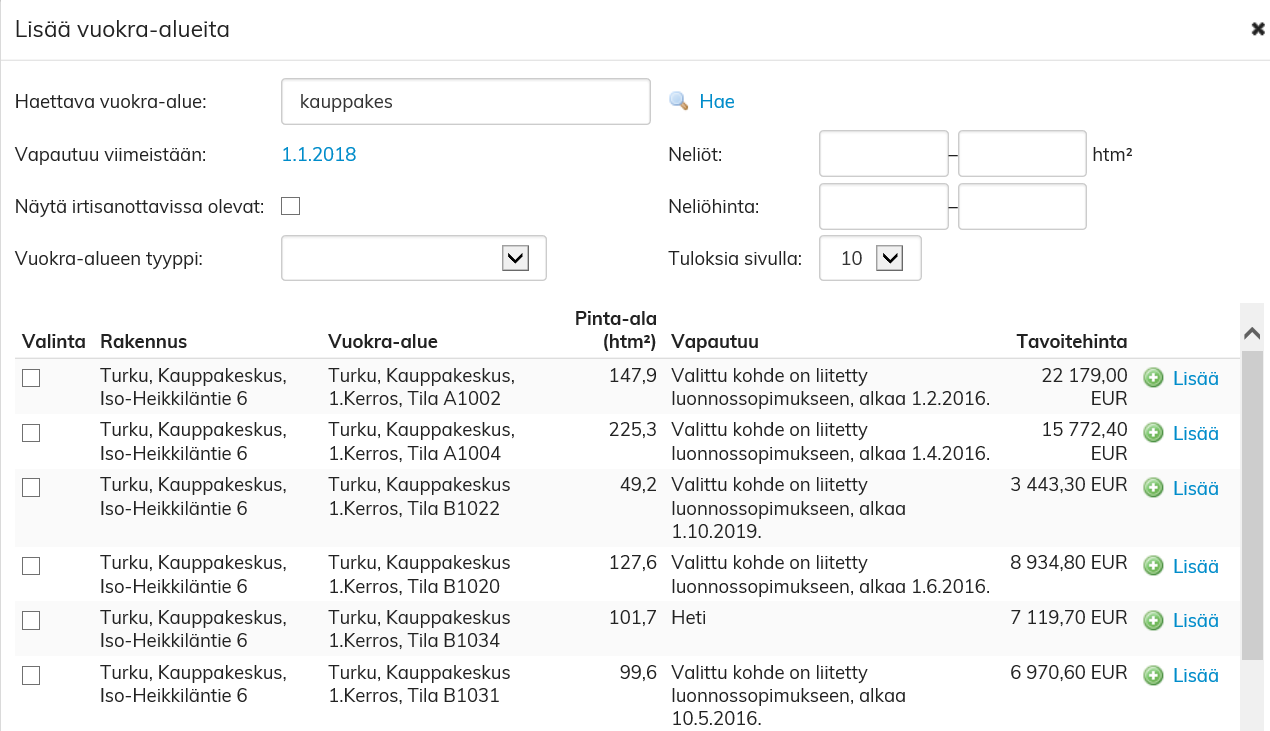Click the Vuokra-alue column header
The height and width of the screenshot is (731, 1270).
pyautogui.click(x=382, y=341)
